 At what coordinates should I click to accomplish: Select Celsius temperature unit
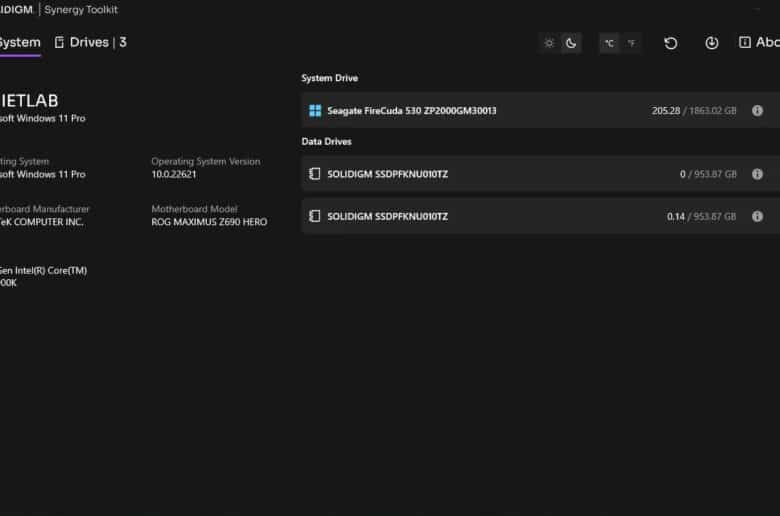[609, 43]
